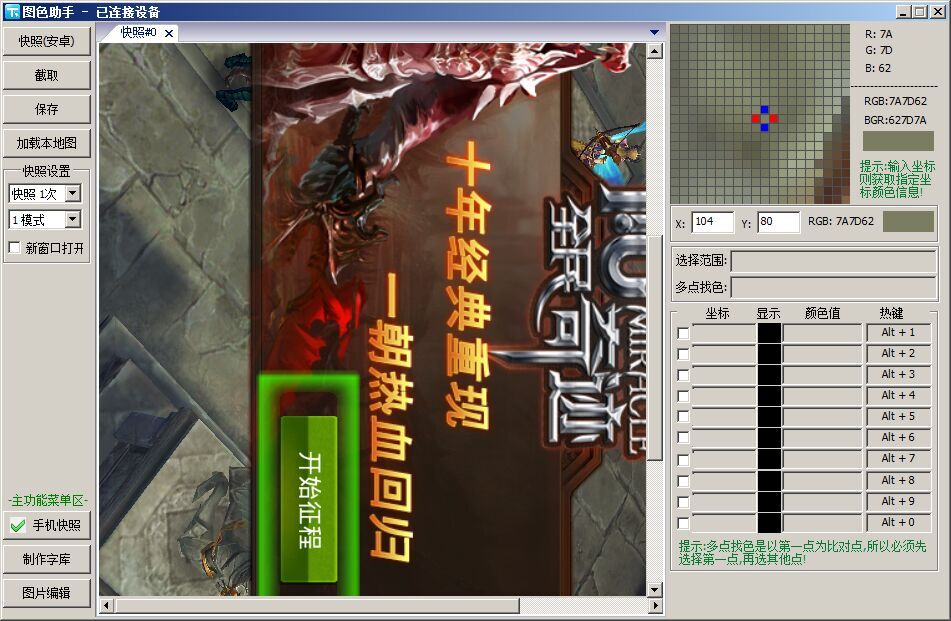This screenshot has height=621, width=951.
Task: Click the Alt + 8 hotkey button
Action: pos(898,480)
